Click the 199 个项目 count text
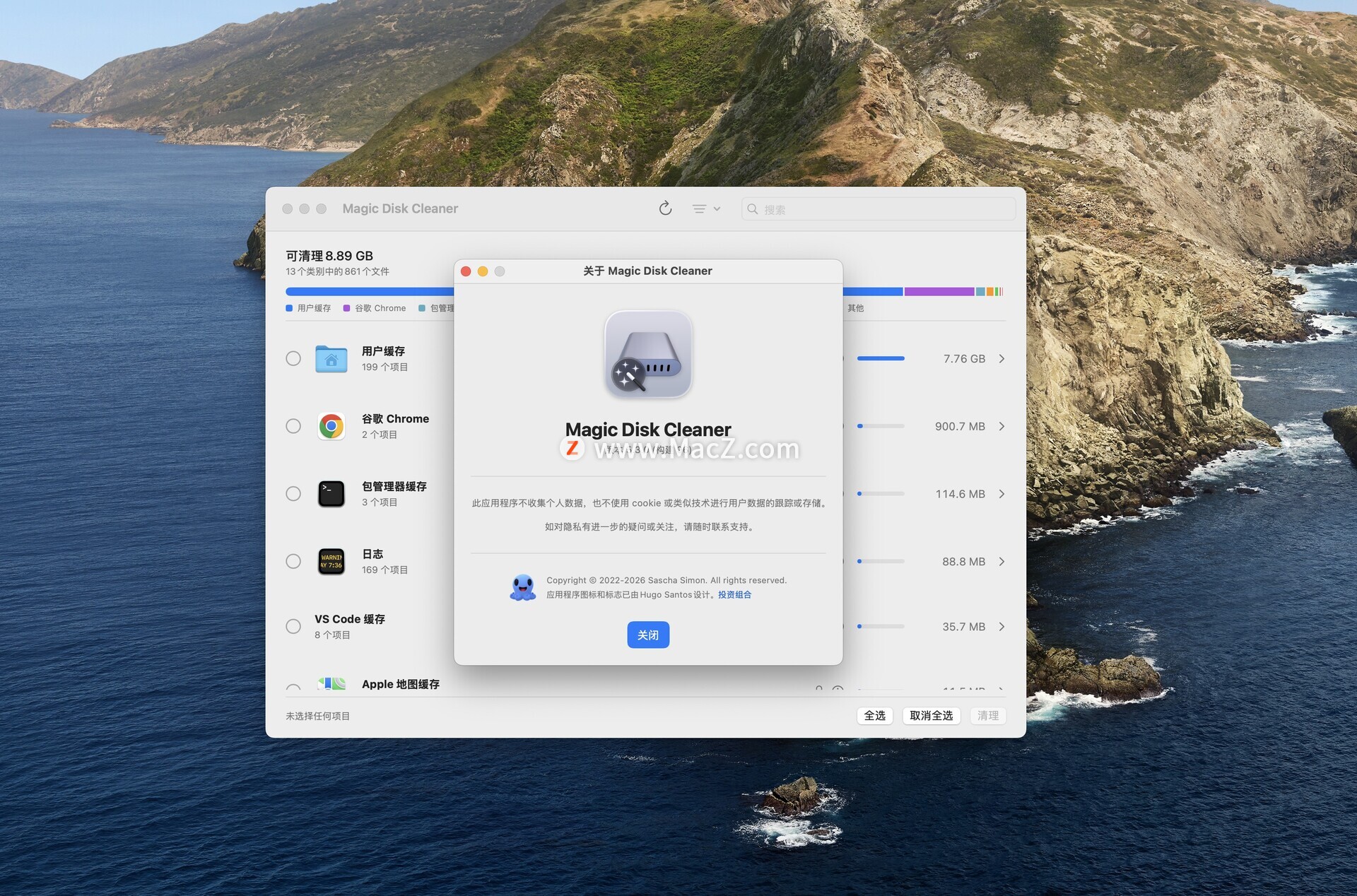This screenshot has width=1357, height=896. (x=384, y=367)
